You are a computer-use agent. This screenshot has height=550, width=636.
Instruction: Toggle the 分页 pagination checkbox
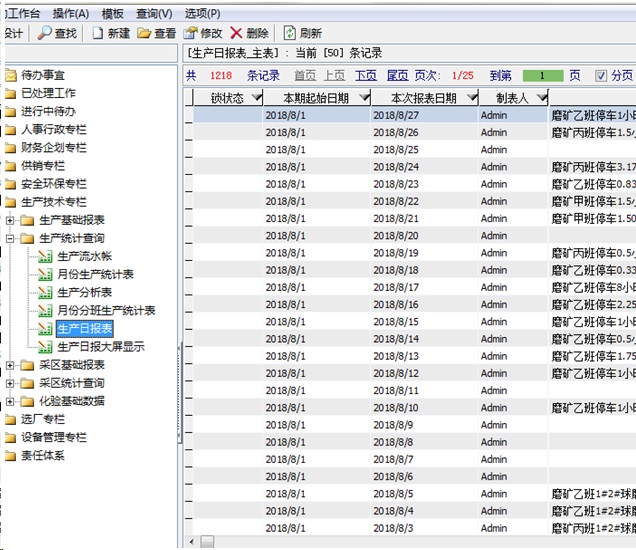coord(601,76)
